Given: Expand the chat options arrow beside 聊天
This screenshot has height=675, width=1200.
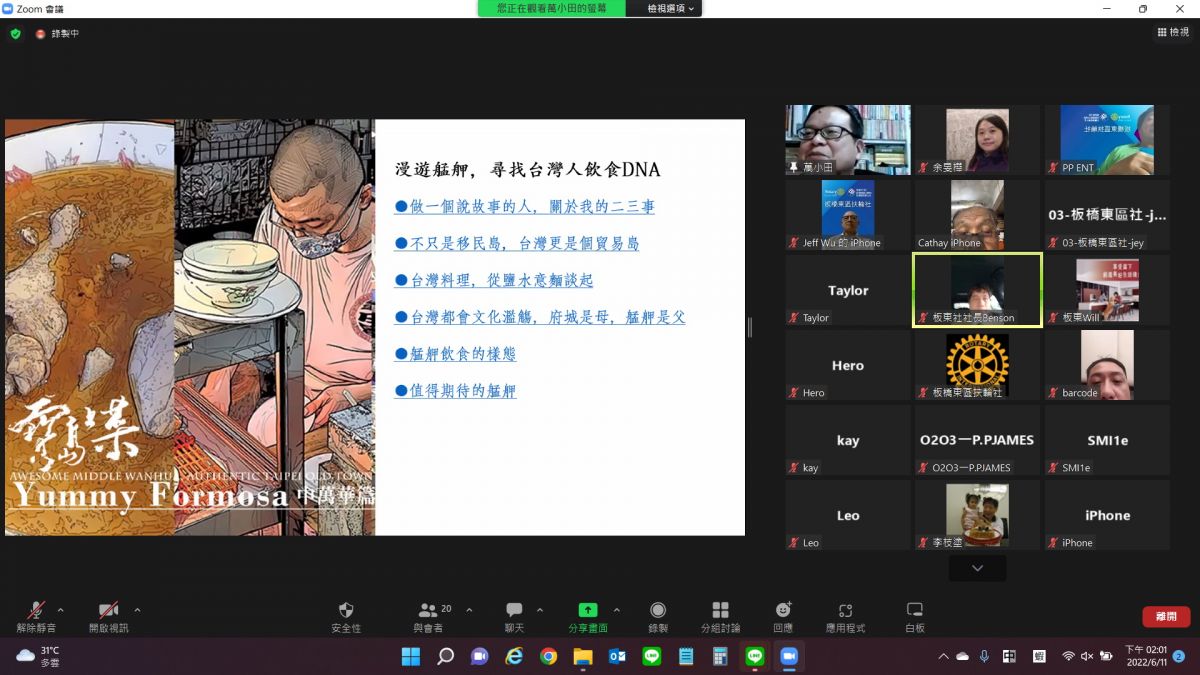Looking at the screenshot, I should (540, 609).
